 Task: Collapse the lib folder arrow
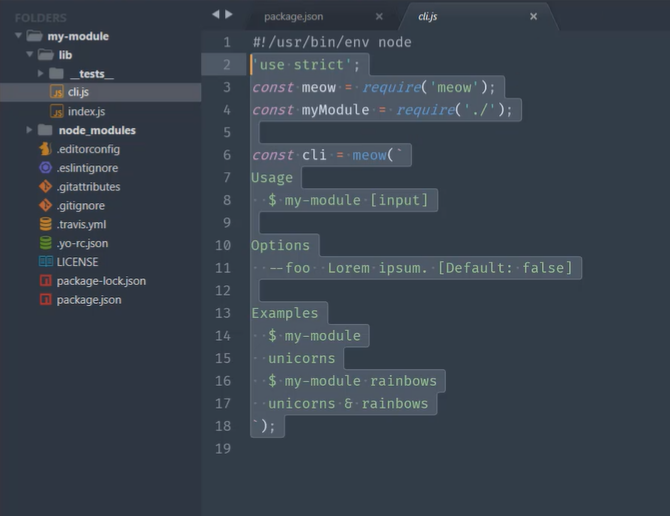[29, 54]
